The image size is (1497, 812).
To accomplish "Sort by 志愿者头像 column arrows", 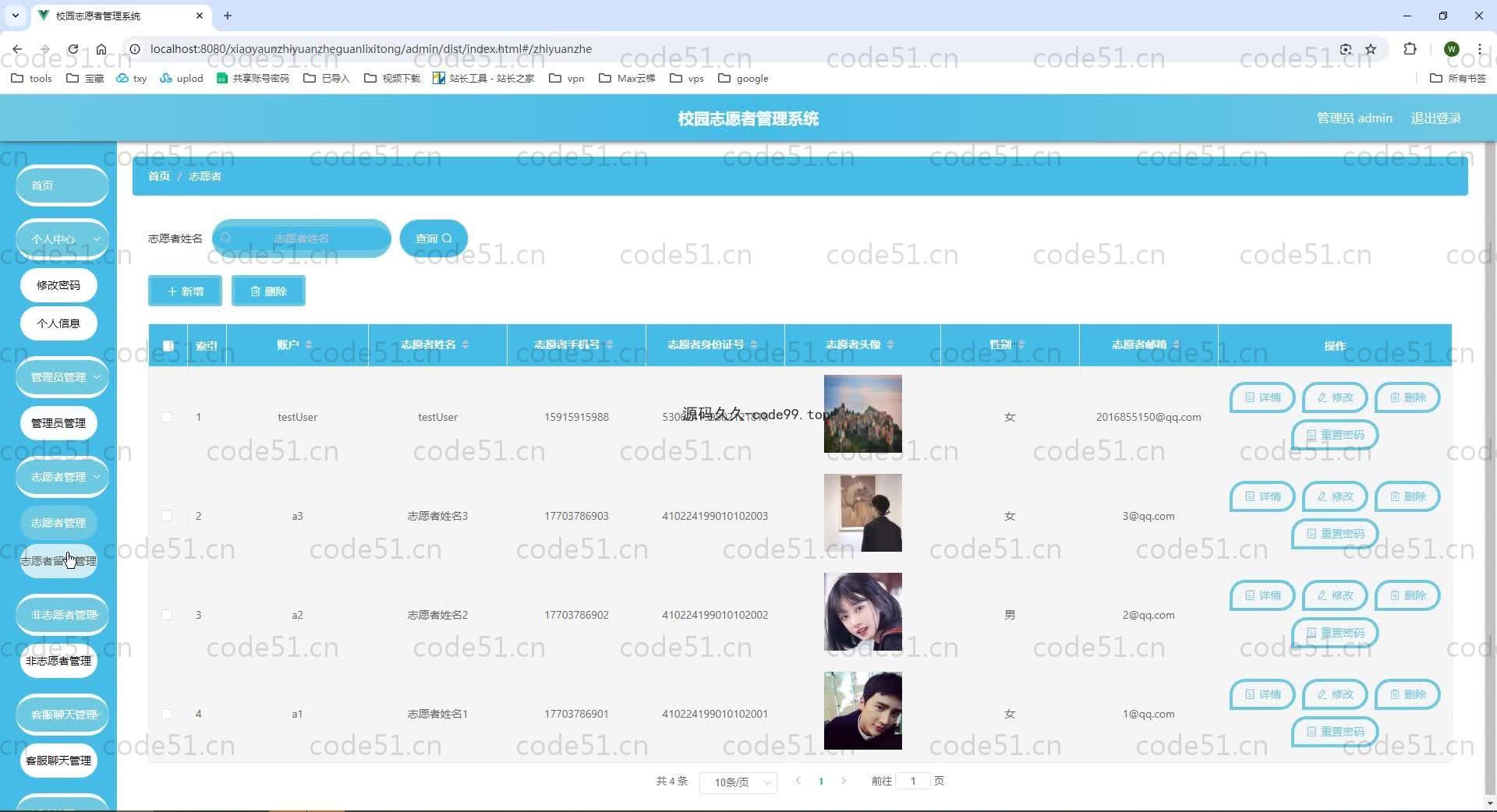I will [x=890, y=344].
